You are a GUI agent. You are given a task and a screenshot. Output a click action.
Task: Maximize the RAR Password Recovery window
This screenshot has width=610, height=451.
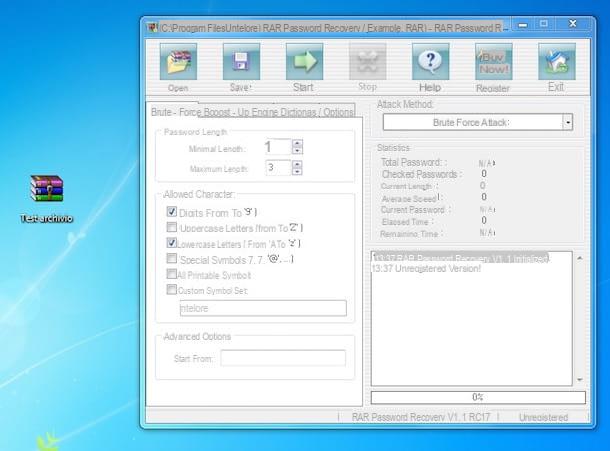pyautogui.click(x=544, y=24)
